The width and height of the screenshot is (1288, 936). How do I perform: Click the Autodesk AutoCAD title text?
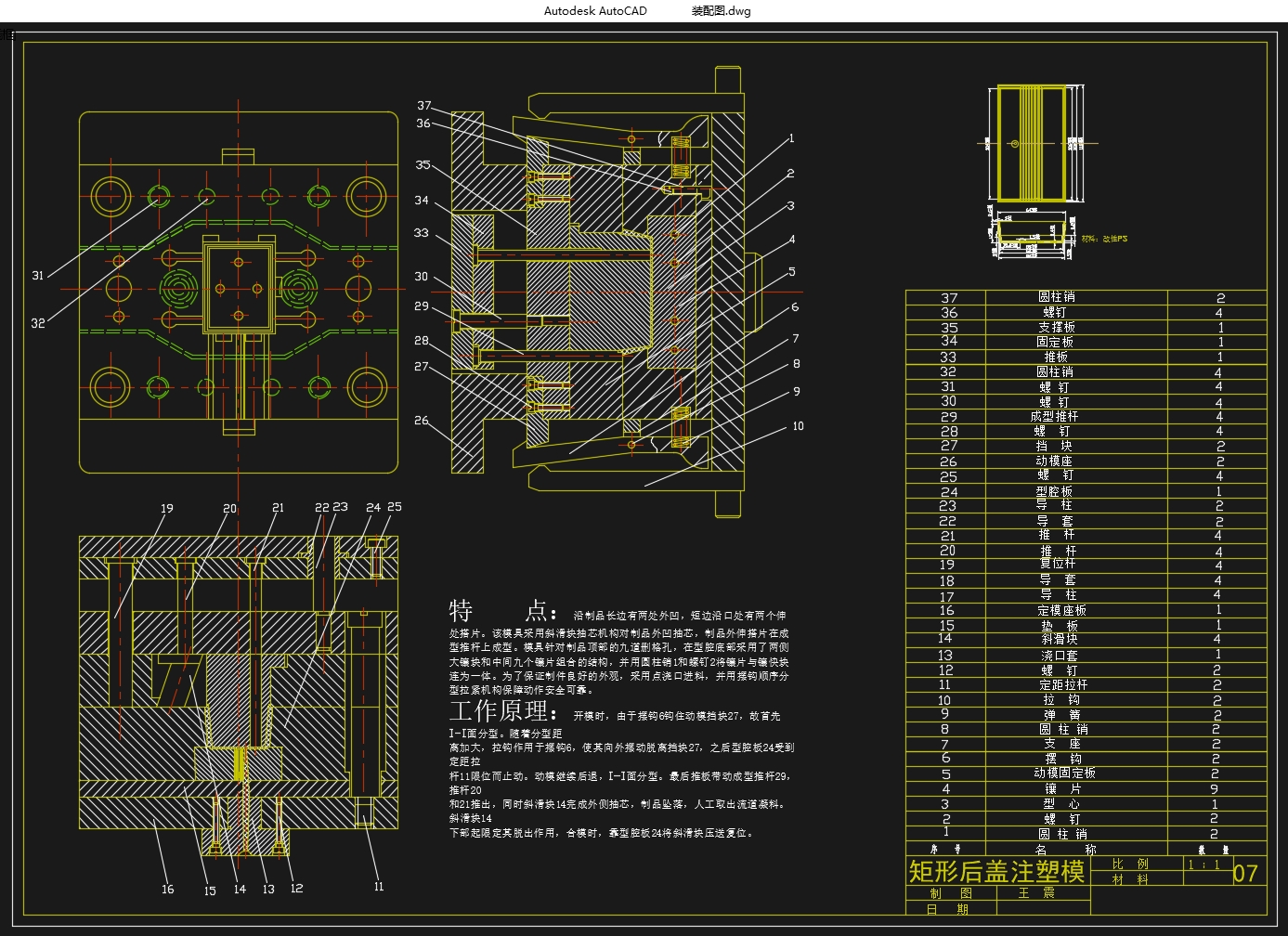[595, 11]
